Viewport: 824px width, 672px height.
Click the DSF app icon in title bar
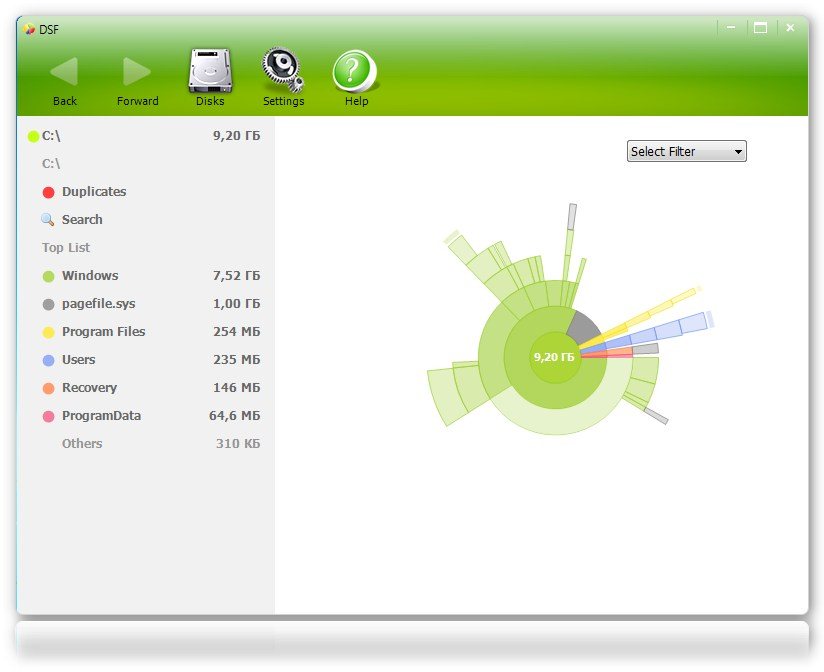point(29,28)
